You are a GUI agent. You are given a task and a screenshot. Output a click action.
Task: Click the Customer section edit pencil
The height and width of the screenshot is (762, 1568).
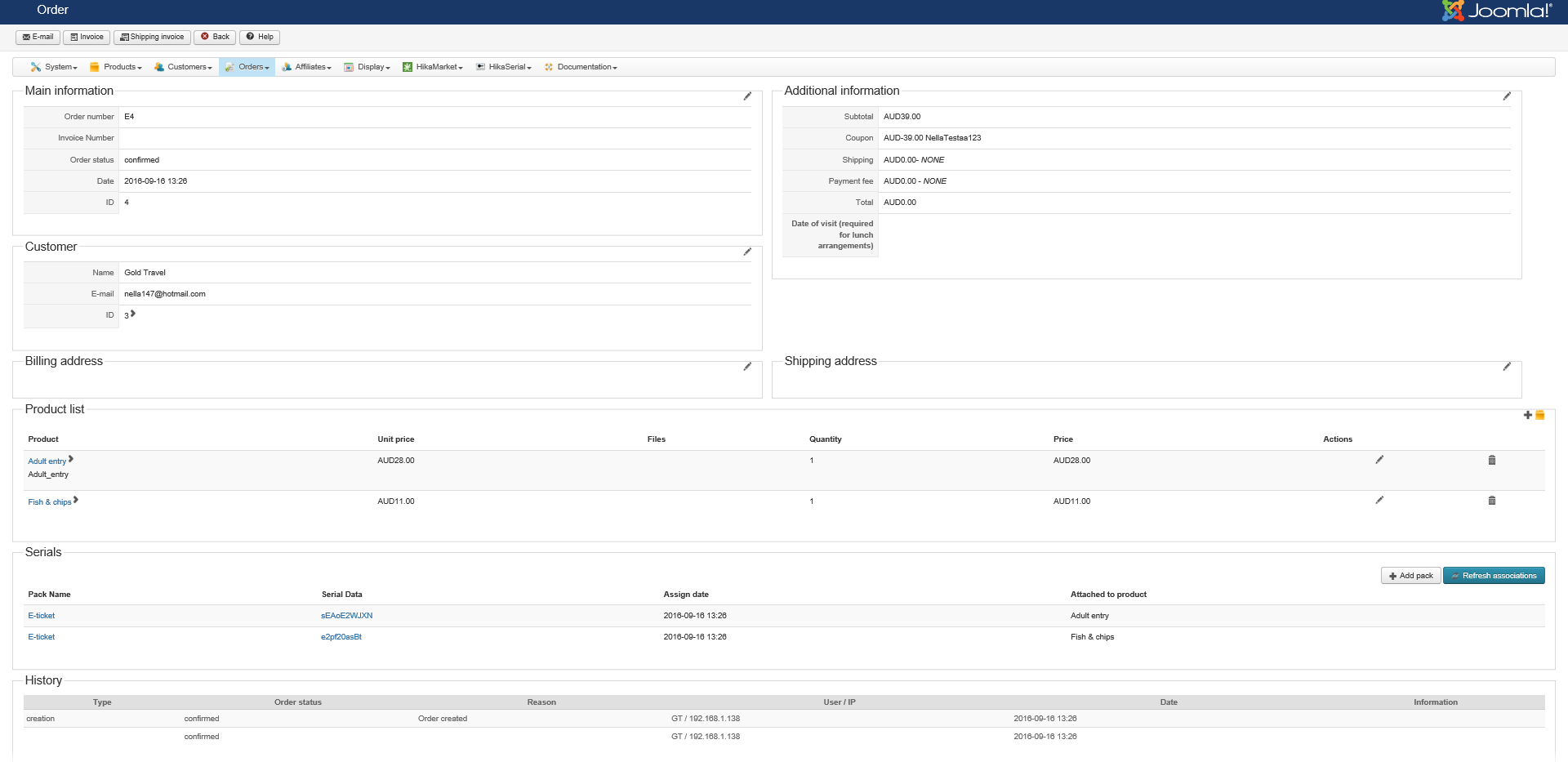click(x=746, y=252)
